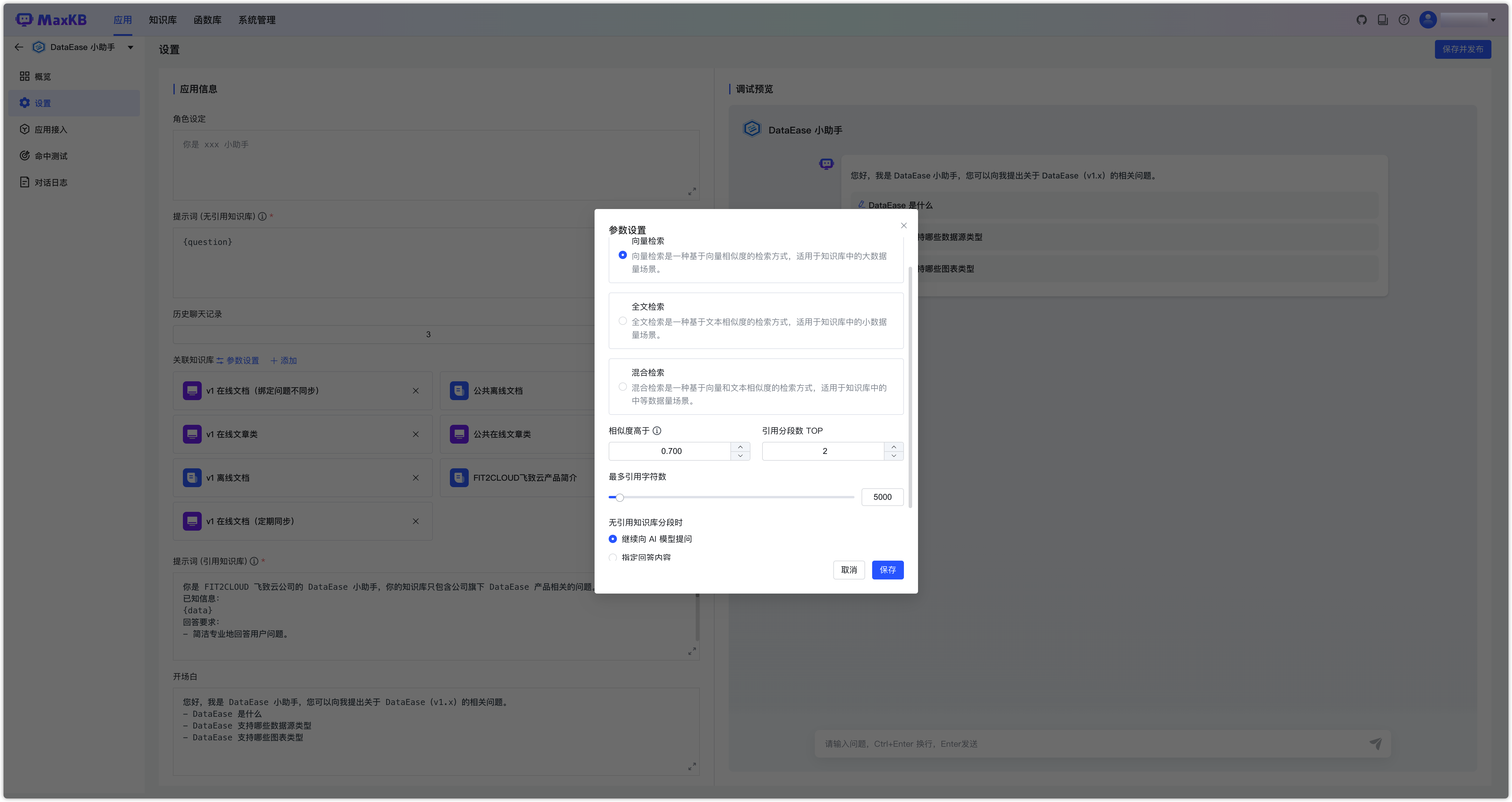Expand the DataEase 小助手 app dropdown
Image resolution: width=1512 pixels, height=802 pixels.
[x=130, y=47]
